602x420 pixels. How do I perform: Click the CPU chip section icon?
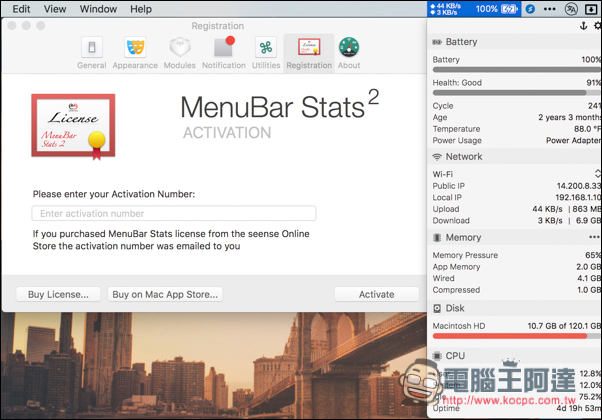click(x=437, y=356)
